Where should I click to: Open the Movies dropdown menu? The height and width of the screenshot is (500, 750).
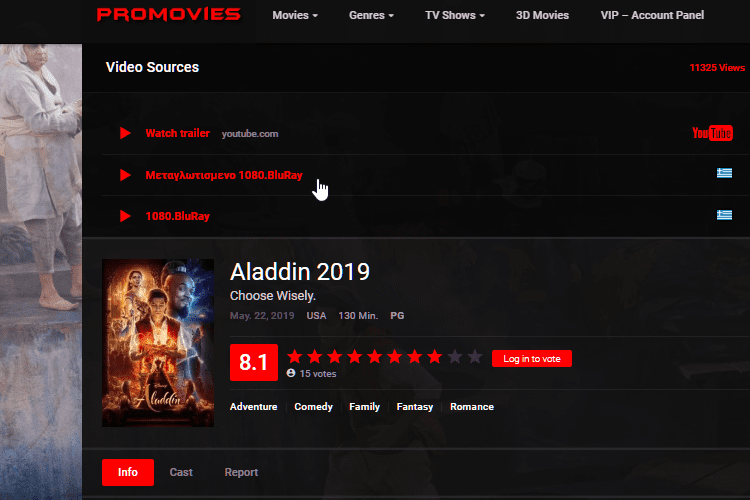pyautogui.click(x=295, y=15)
